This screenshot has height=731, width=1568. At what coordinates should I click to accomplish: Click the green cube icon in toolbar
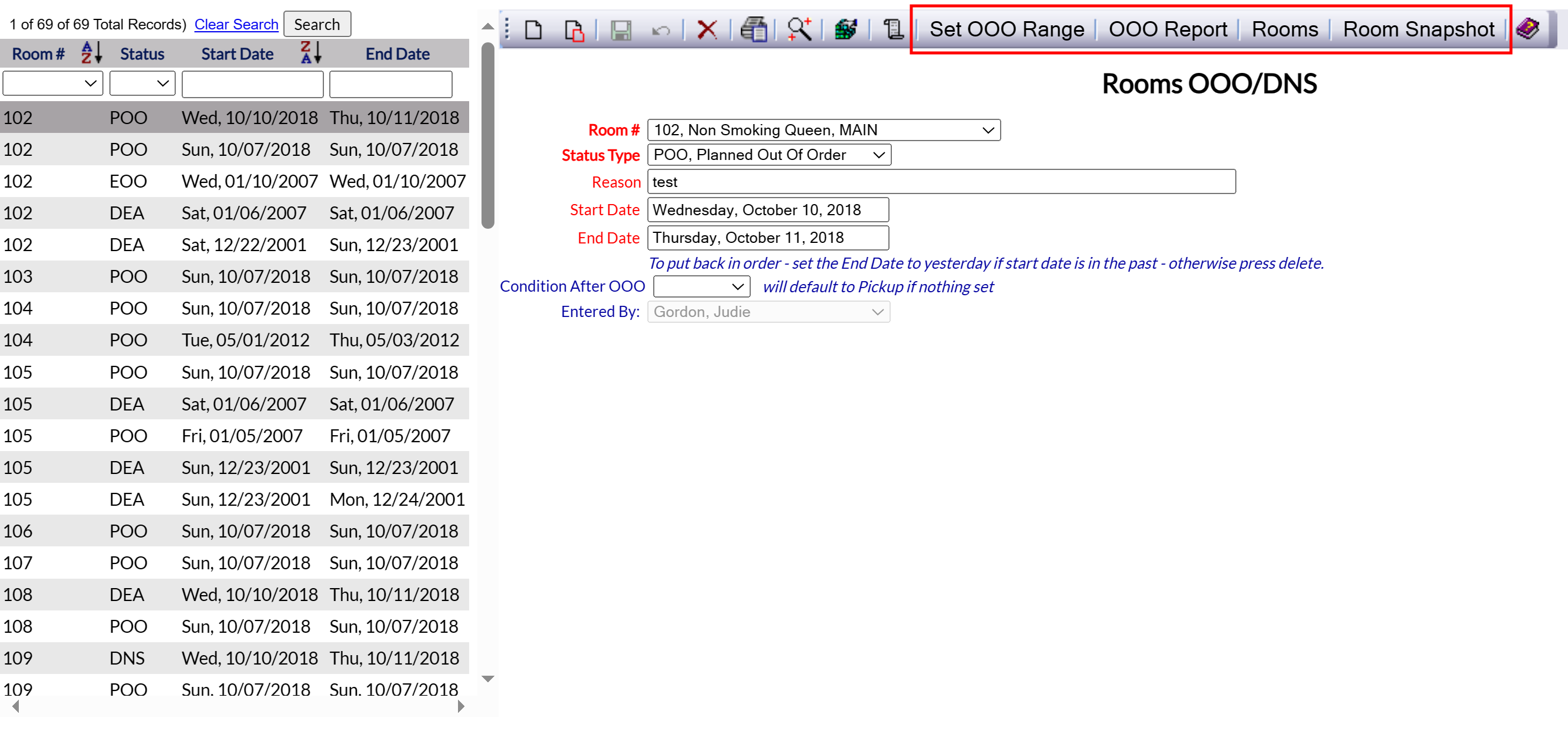[845, 29]
